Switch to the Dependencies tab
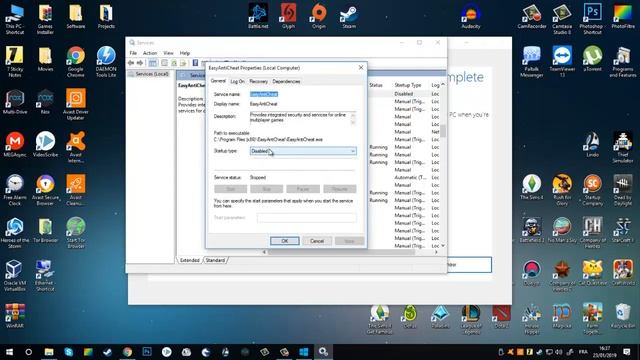The image size is (640, 360). coord(286,82)
